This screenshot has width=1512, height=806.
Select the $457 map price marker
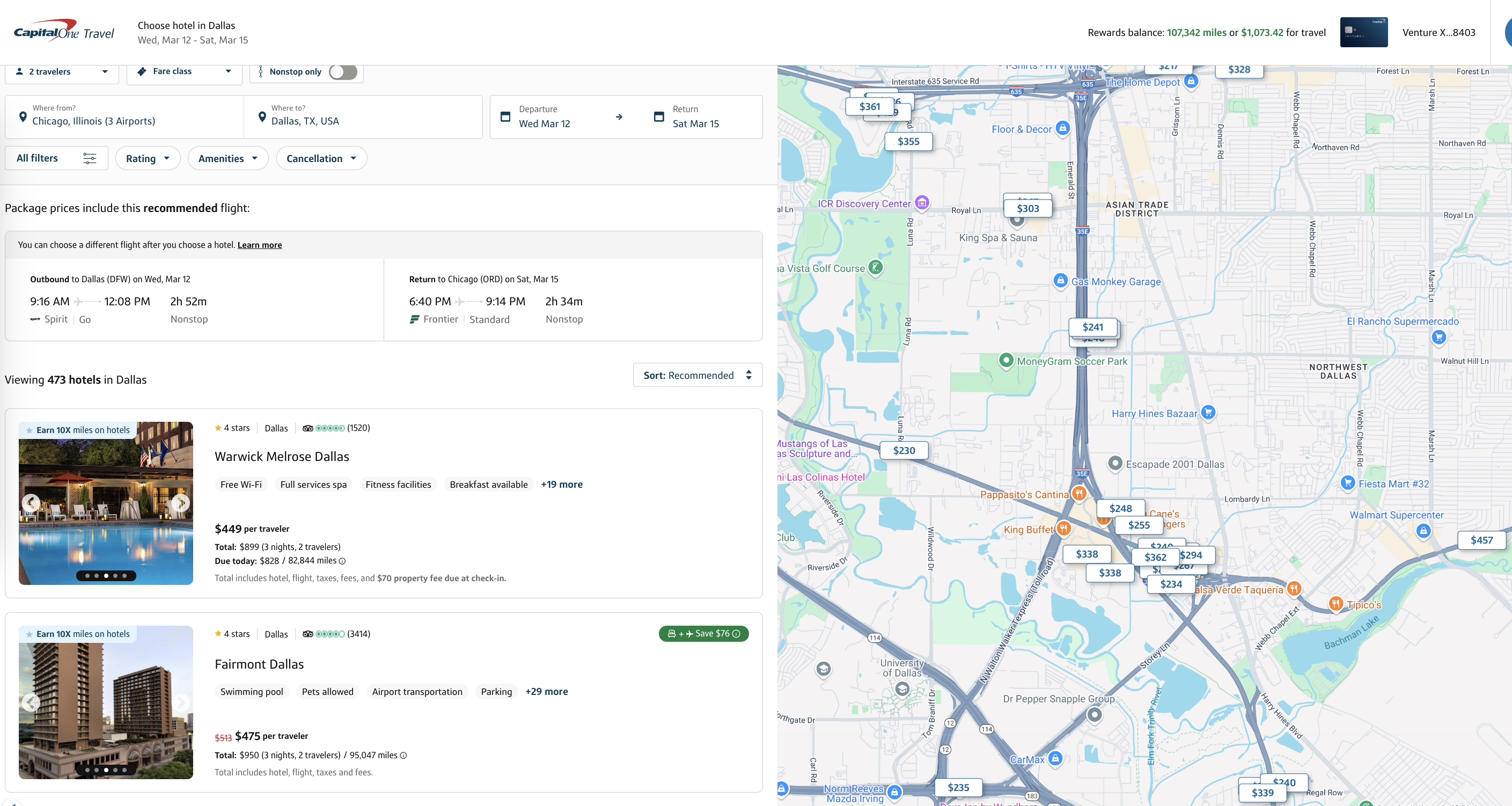point(1481,540)
